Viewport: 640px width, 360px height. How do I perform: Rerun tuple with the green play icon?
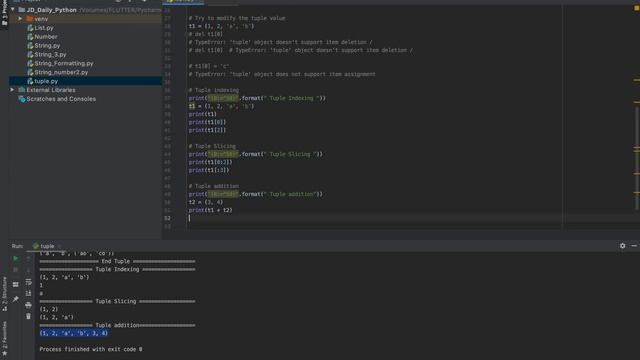pos(16,258)
